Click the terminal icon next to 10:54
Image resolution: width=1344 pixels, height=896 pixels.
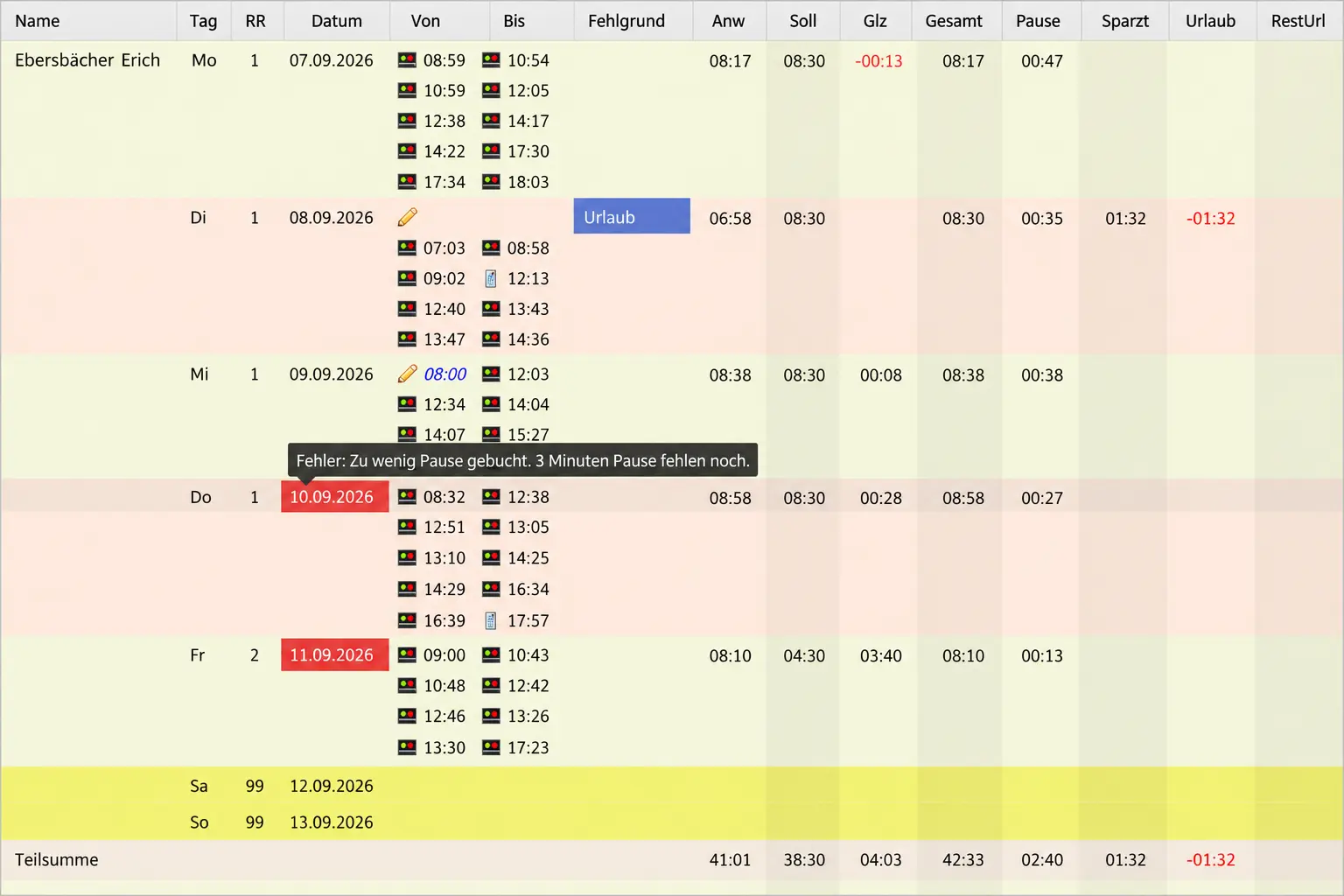tap(491, 60)
